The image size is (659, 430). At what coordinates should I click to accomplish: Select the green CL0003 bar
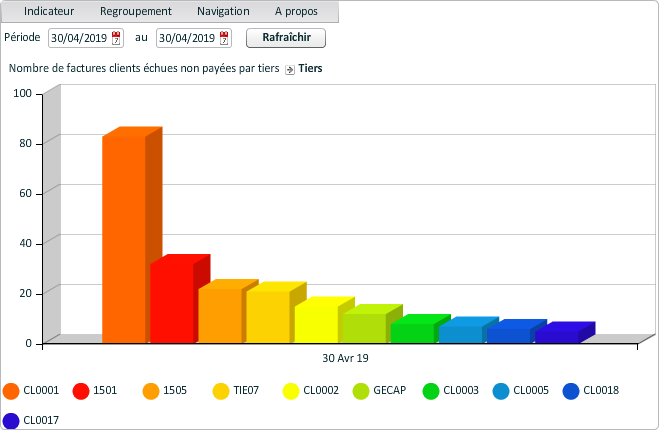[413, 333]
